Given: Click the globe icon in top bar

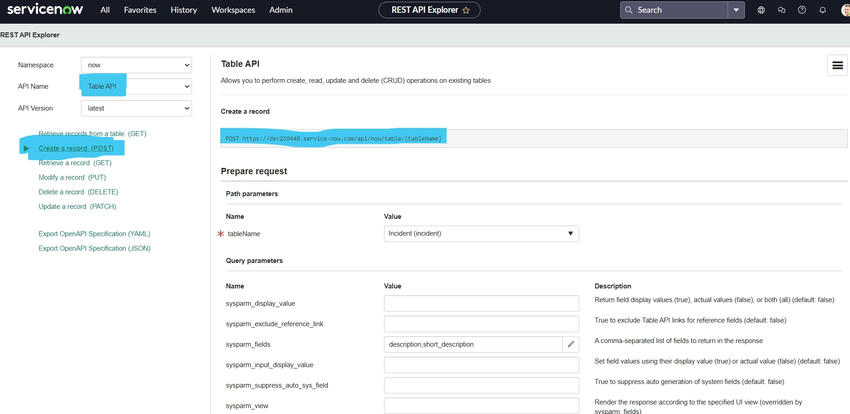Looking at the screenshot, I should coord(761,10).
